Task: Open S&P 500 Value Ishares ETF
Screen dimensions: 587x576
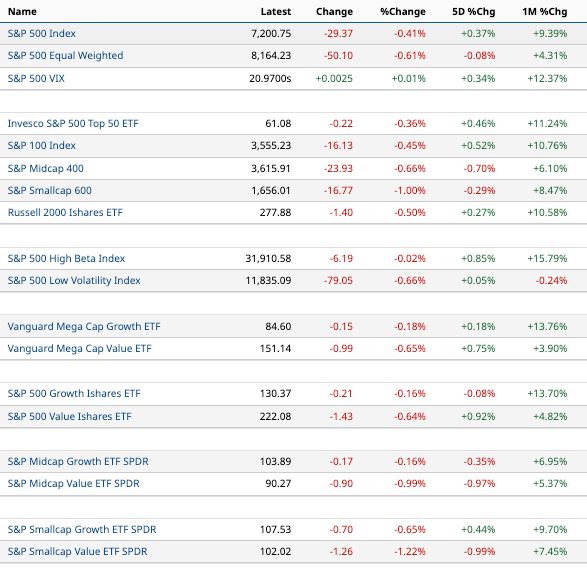Action: click(70, 416)
